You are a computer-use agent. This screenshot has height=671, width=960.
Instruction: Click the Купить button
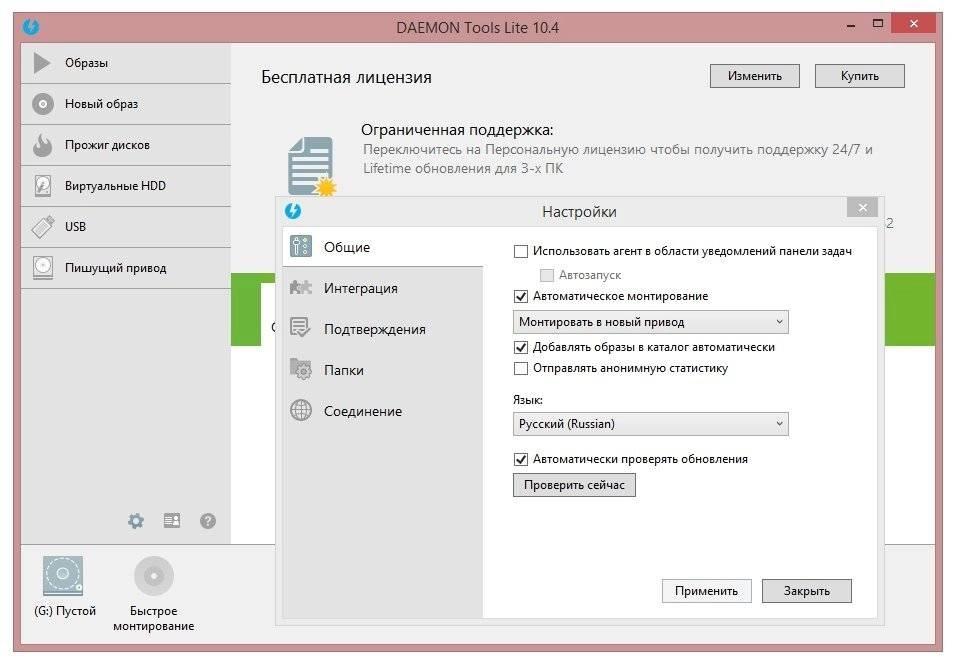click(860, 76)
